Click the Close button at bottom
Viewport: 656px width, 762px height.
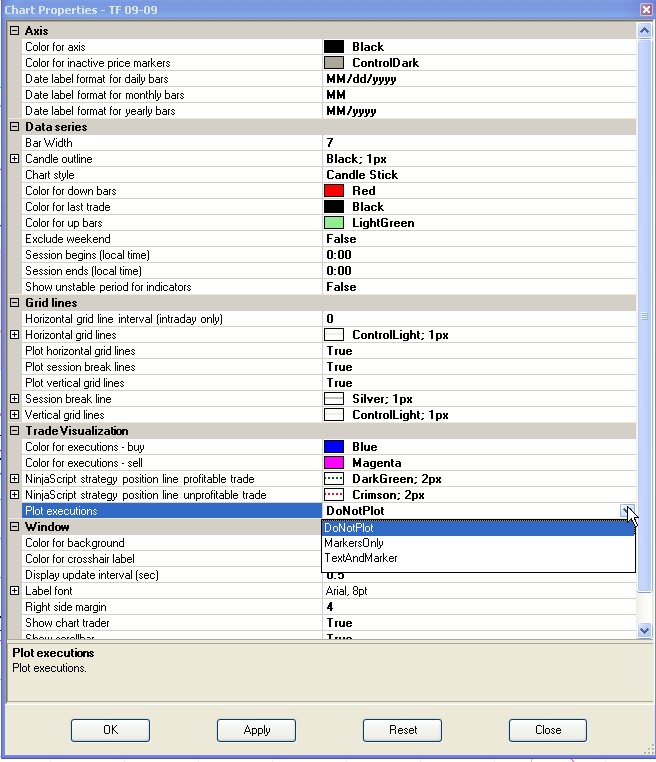(548, 730)
